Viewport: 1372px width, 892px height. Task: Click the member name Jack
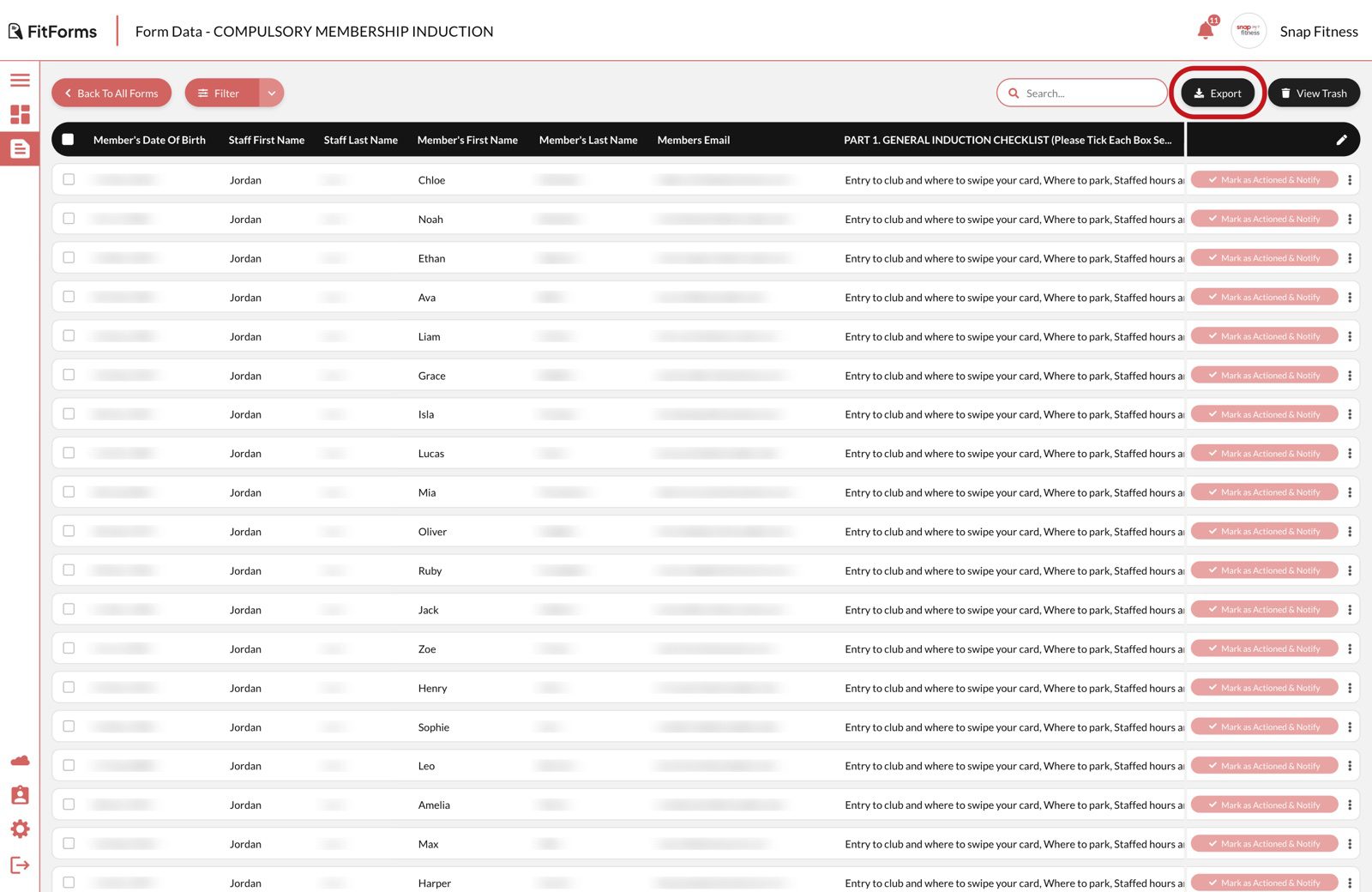[428, 611]
